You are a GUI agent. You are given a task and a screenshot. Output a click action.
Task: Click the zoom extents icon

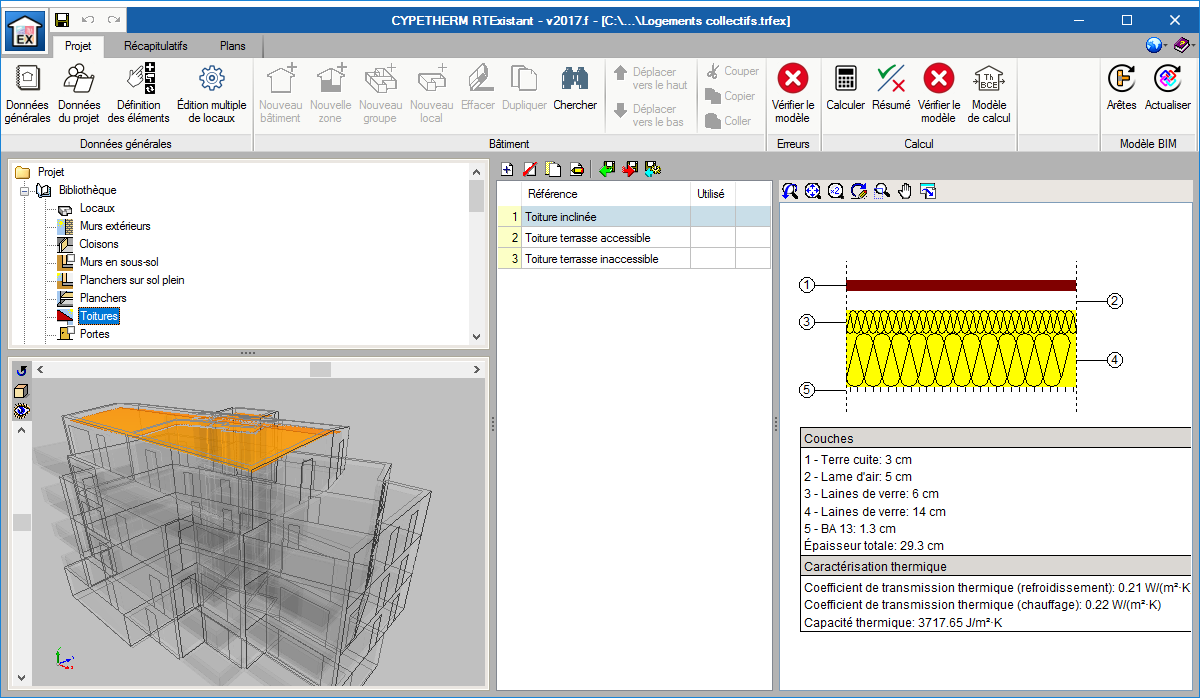tap(813, 191)
